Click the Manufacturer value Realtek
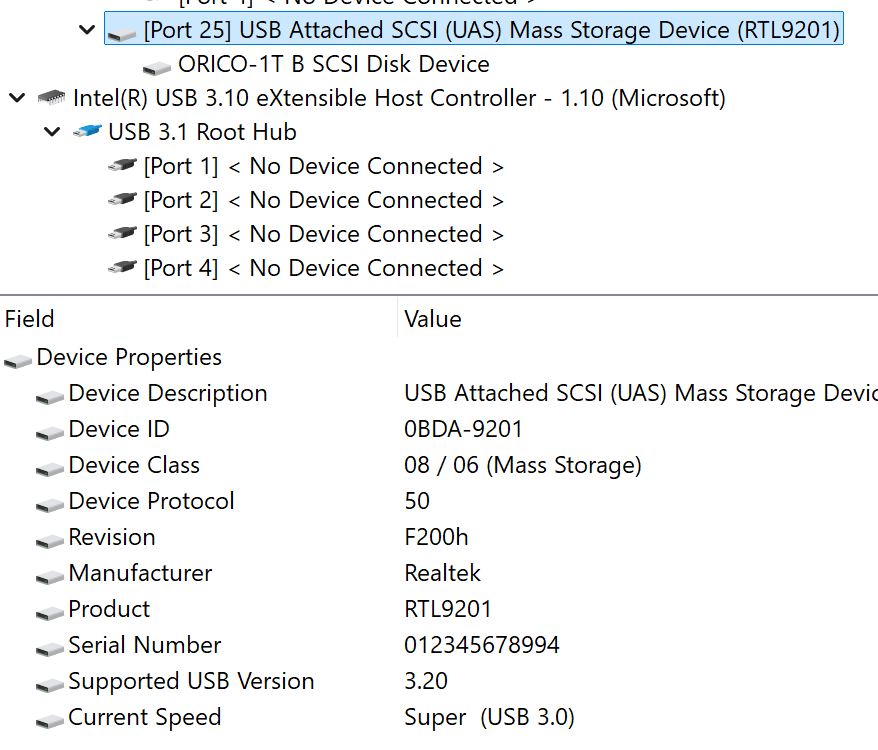Screen dimensions: 878x750 (442, 574)
